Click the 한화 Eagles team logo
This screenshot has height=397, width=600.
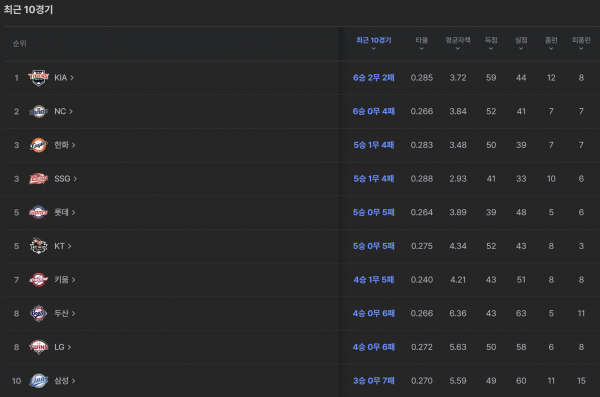(x=39, y=145)
